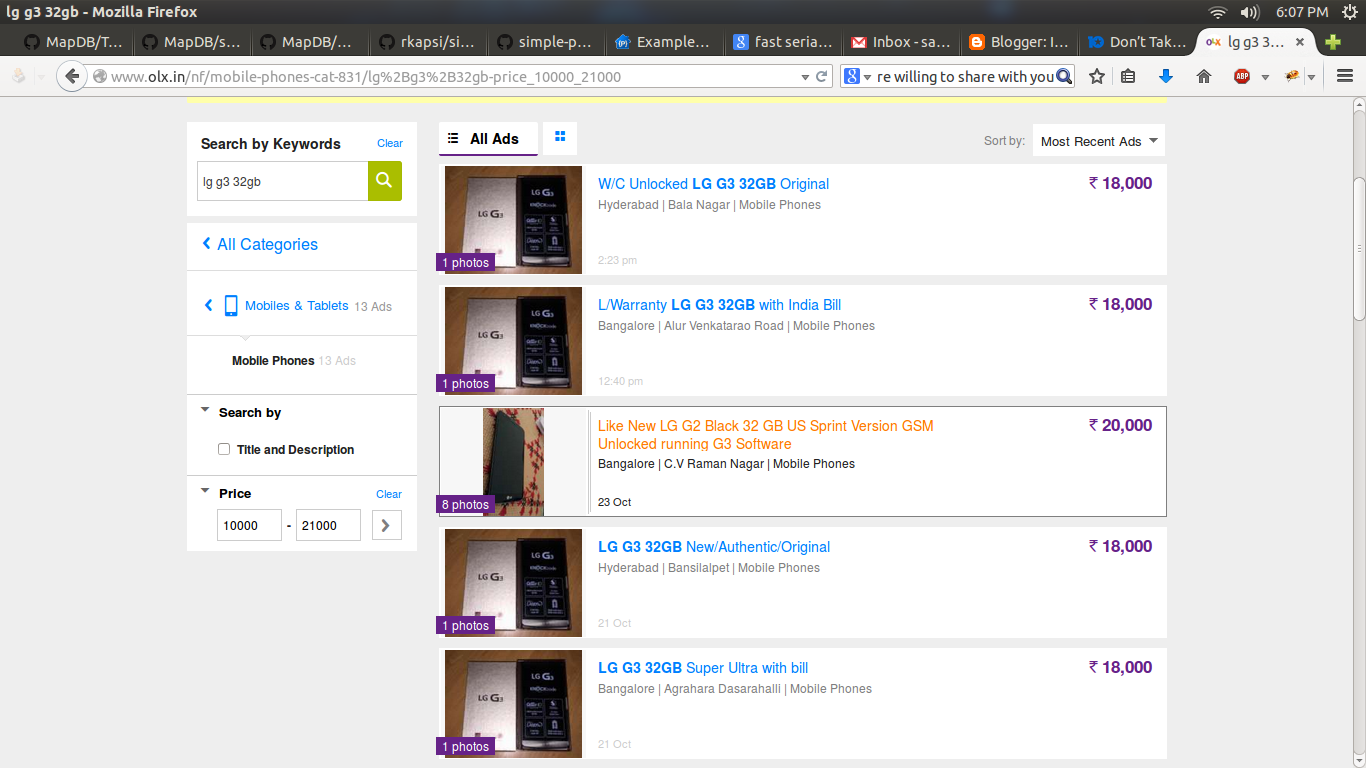Screen dimensions: 1366x768
Task: Click the 6:07 PM clock
Action: 1302,12
